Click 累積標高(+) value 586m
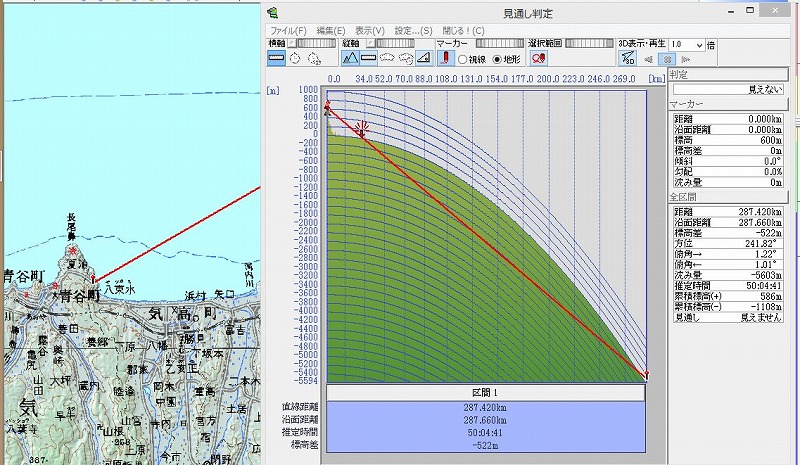 tap(771, 296)
